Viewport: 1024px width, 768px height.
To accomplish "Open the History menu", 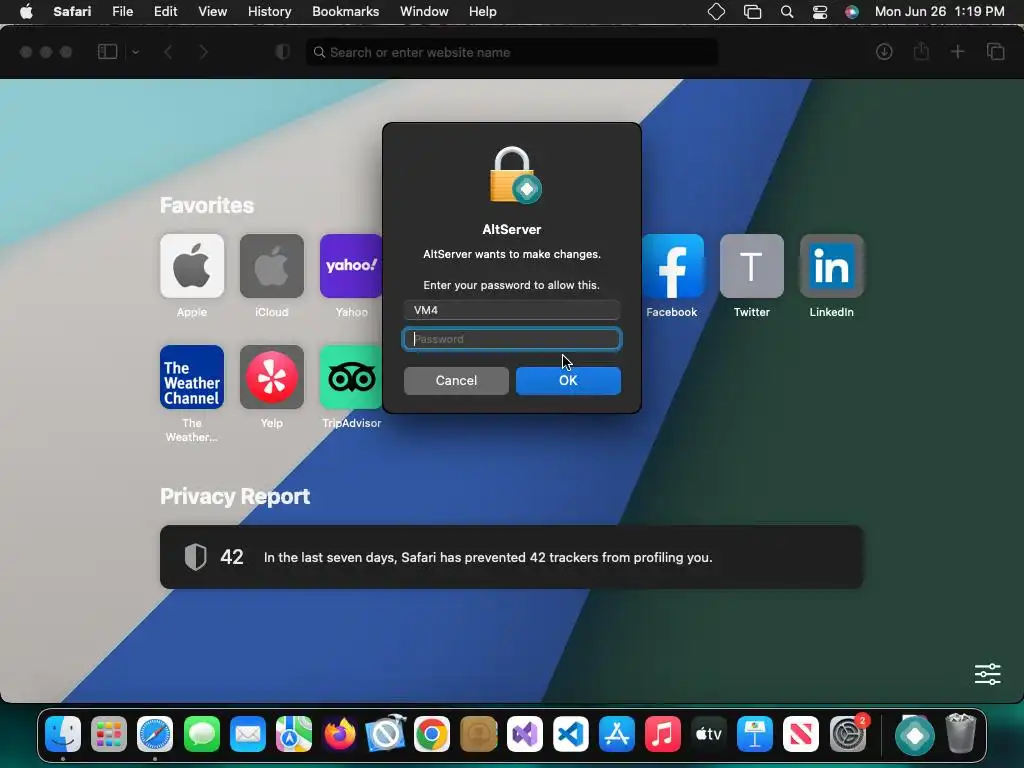I will [x=269, y=12].
